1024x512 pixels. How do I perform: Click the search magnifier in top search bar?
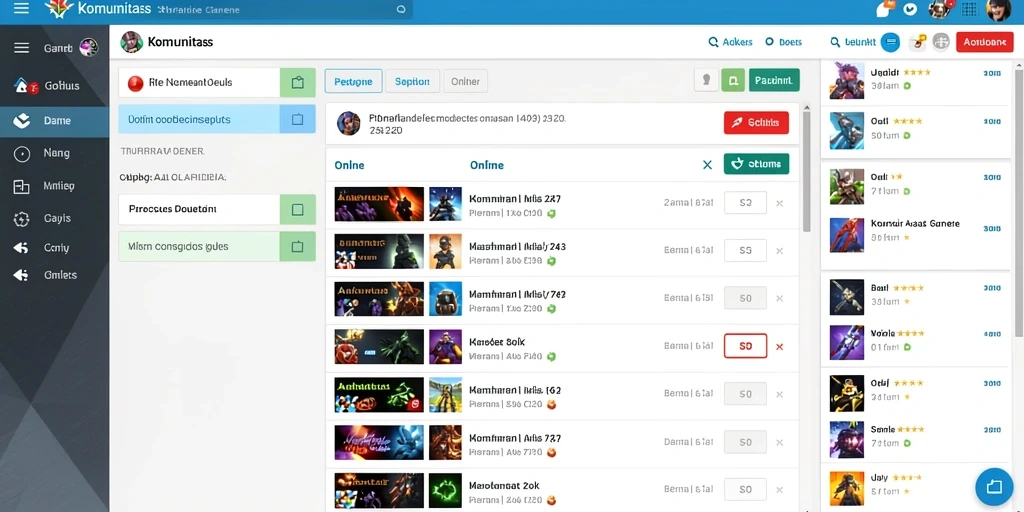[x=401, y=10]
